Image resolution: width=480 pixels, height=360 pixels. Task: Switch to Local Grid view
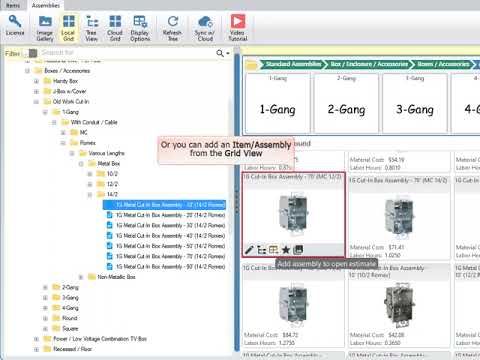tap(68, 29)
